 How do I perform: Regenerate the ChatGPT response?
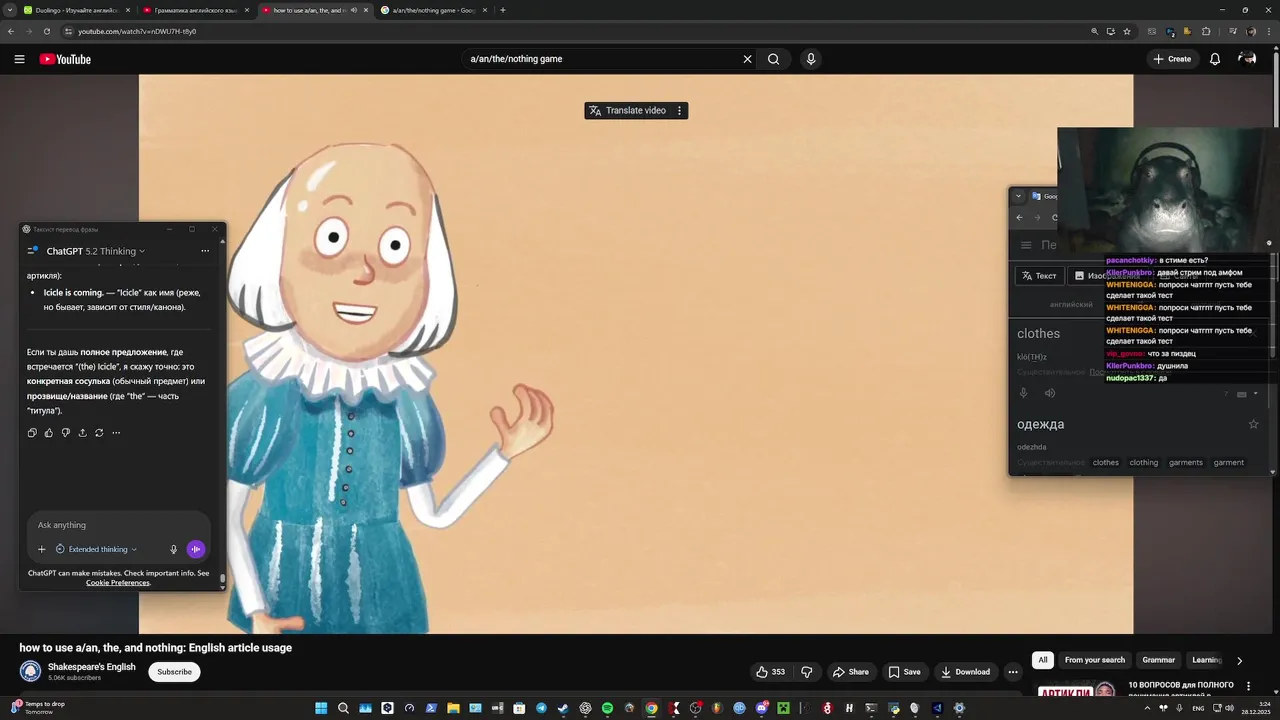tap(99, 433)
